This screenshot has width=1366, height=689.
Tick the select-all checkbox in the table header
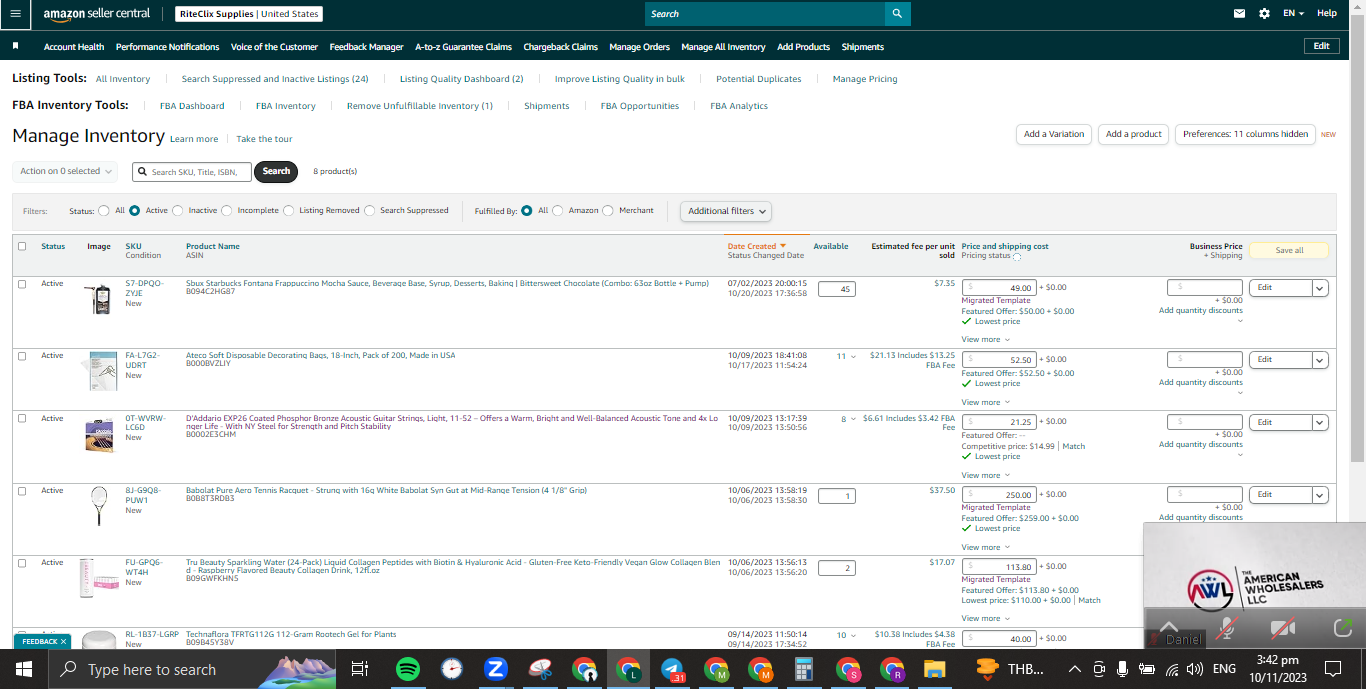22,246
